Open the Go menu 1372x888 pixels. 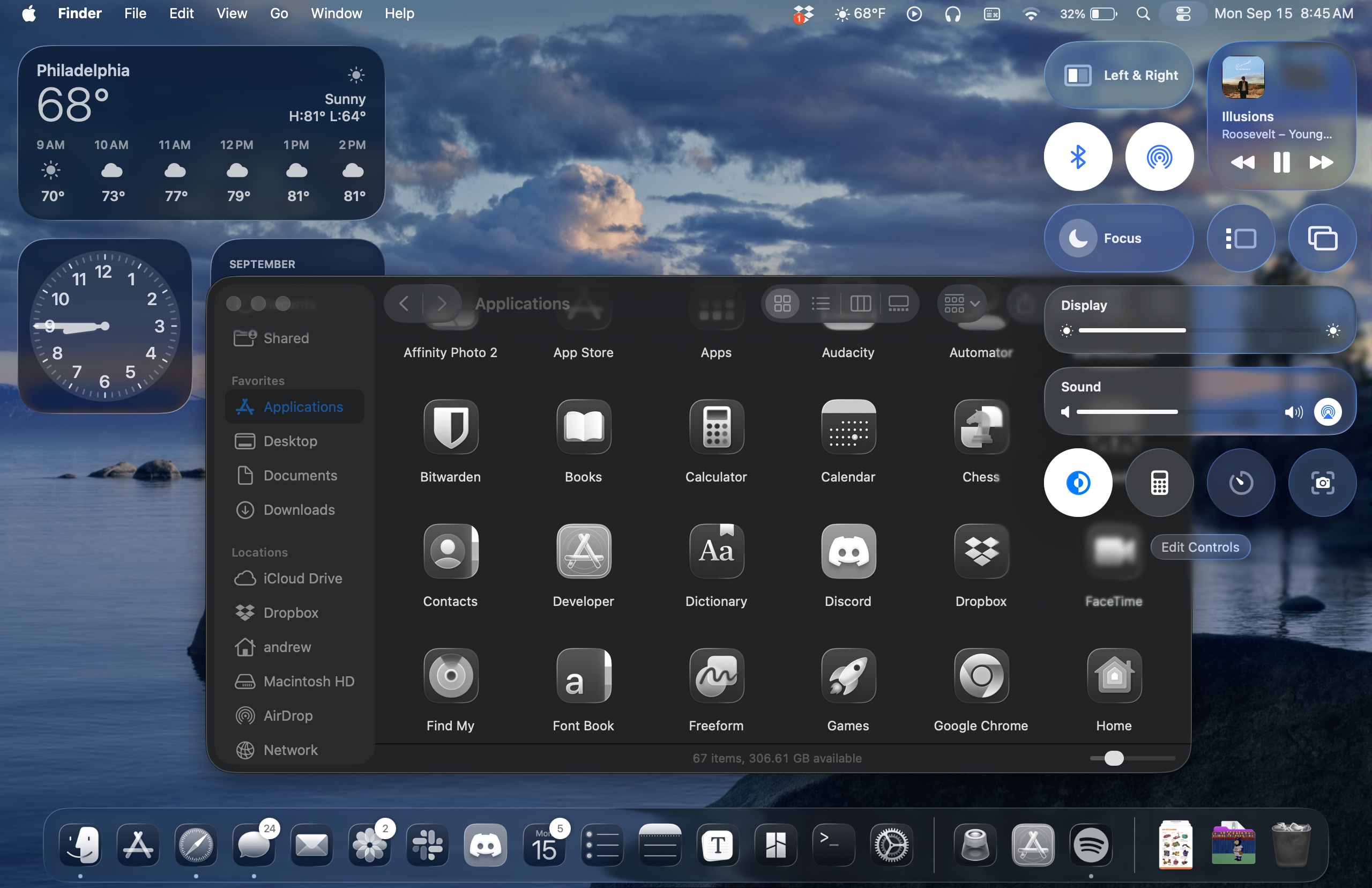click(279, 13)
